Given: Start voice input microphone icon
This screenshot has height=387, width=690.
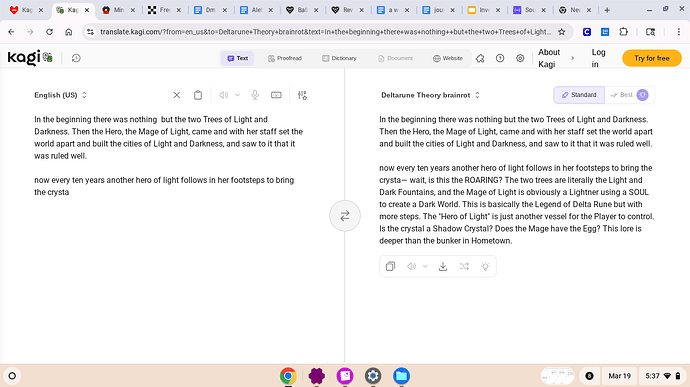Looking at the screenshot, I should pos(255,95).
